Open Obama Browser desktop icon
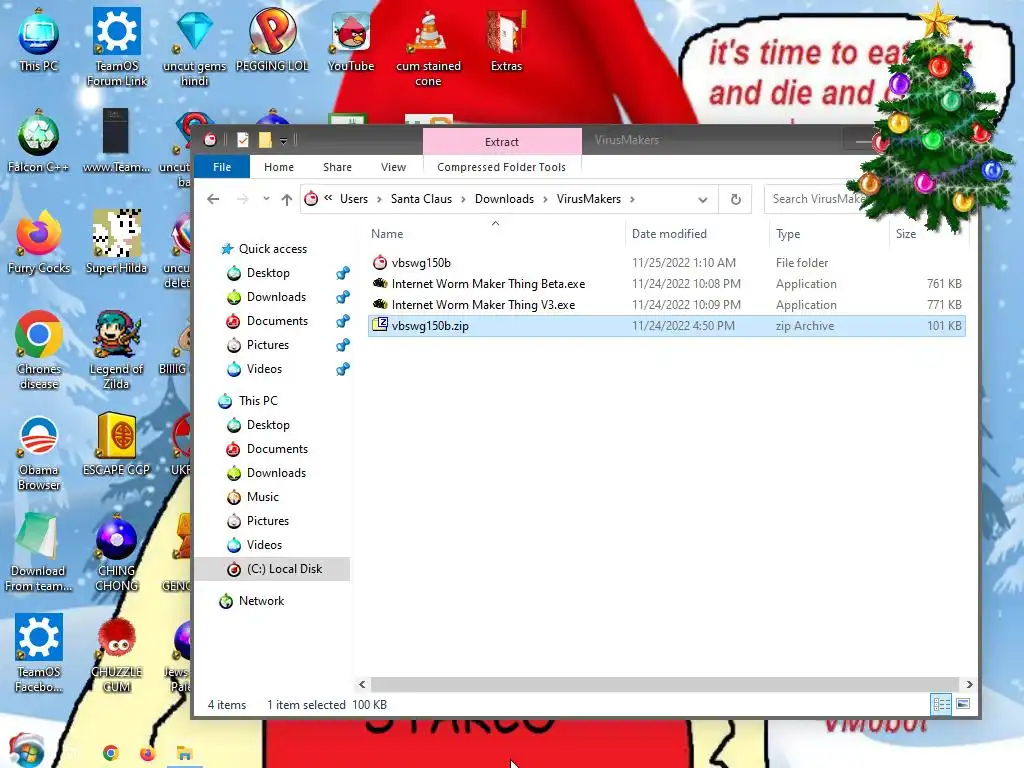 (39, 452)
